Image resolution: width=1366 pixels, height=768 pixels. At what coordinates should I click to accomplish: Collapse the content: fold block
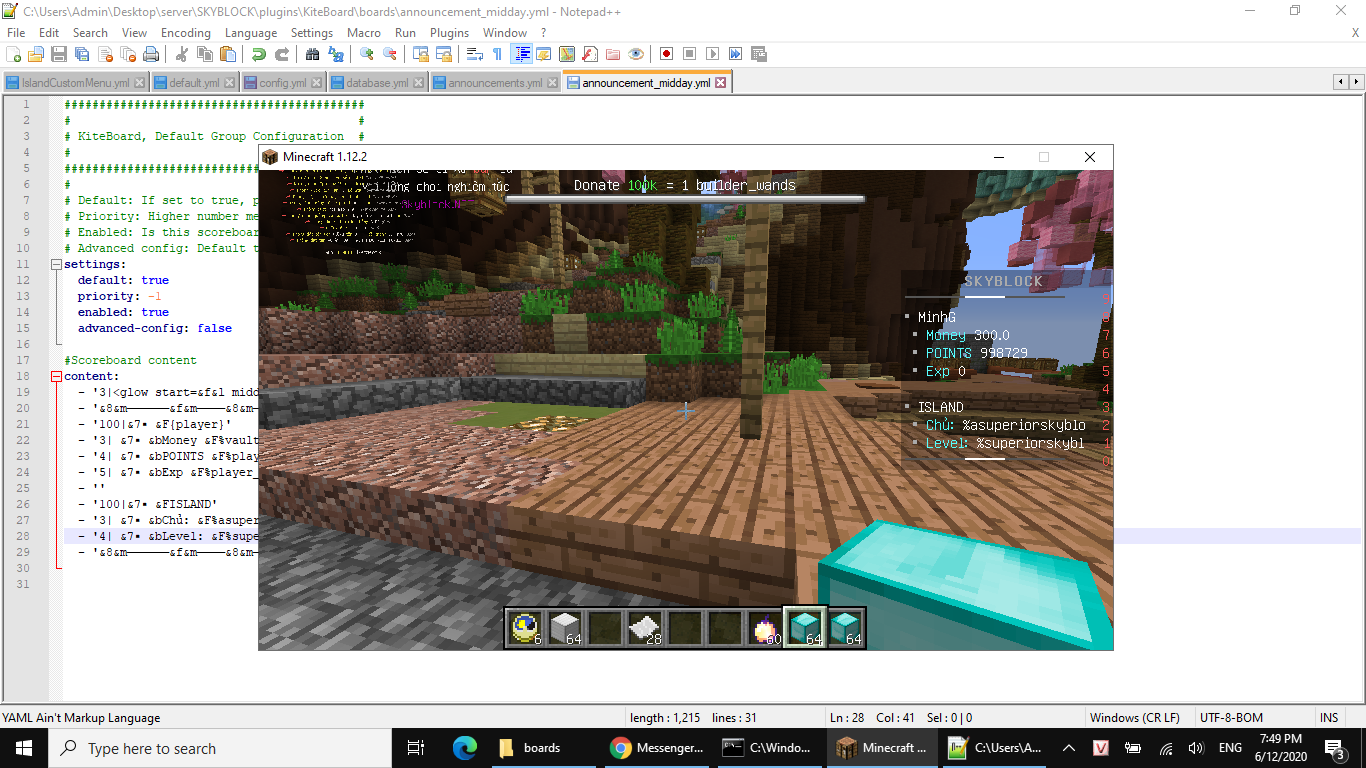click(x=56, y=376)
